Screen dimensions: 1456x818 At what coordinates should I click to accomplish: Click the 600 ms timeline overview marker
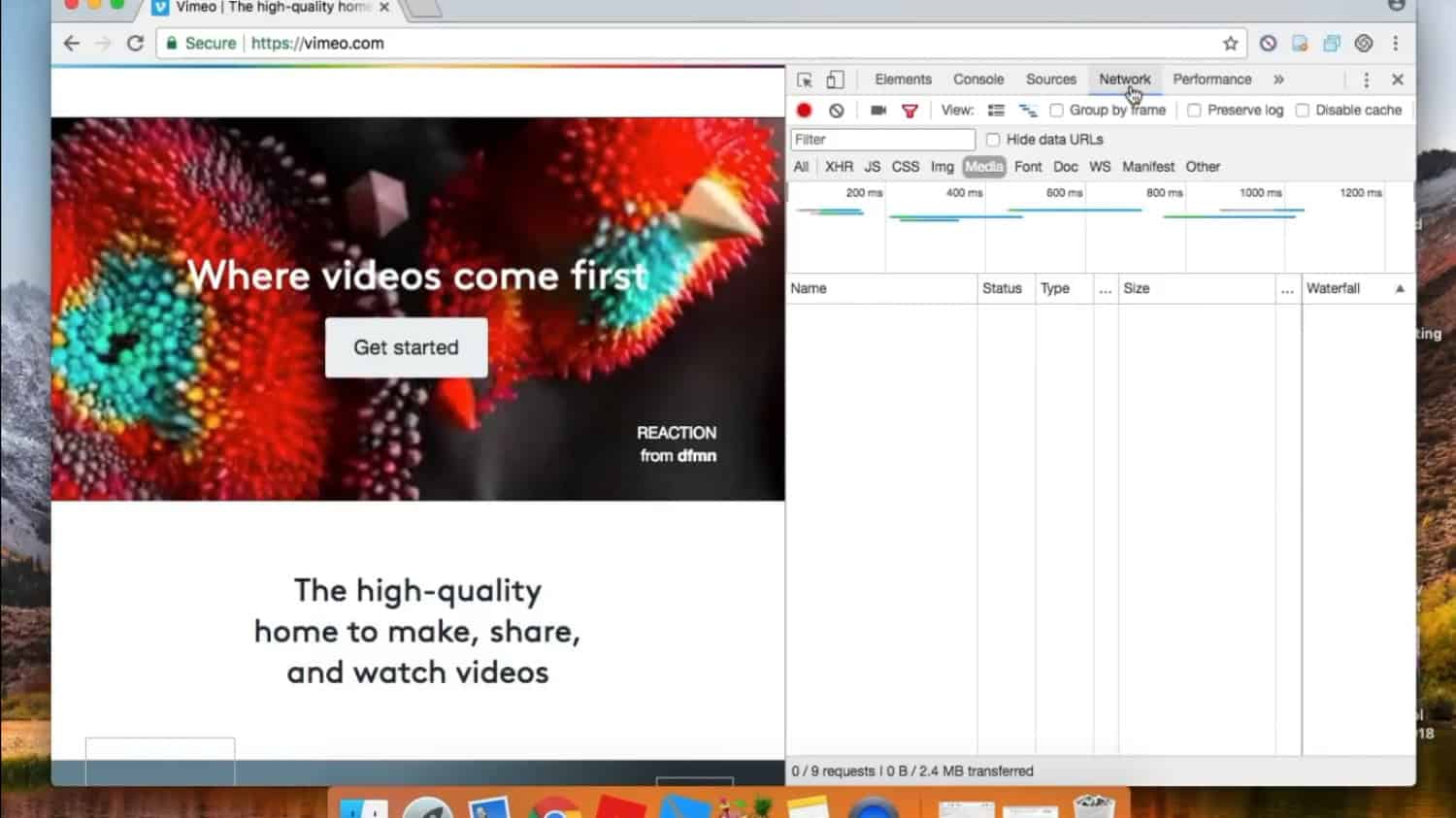coord(1064,193)
